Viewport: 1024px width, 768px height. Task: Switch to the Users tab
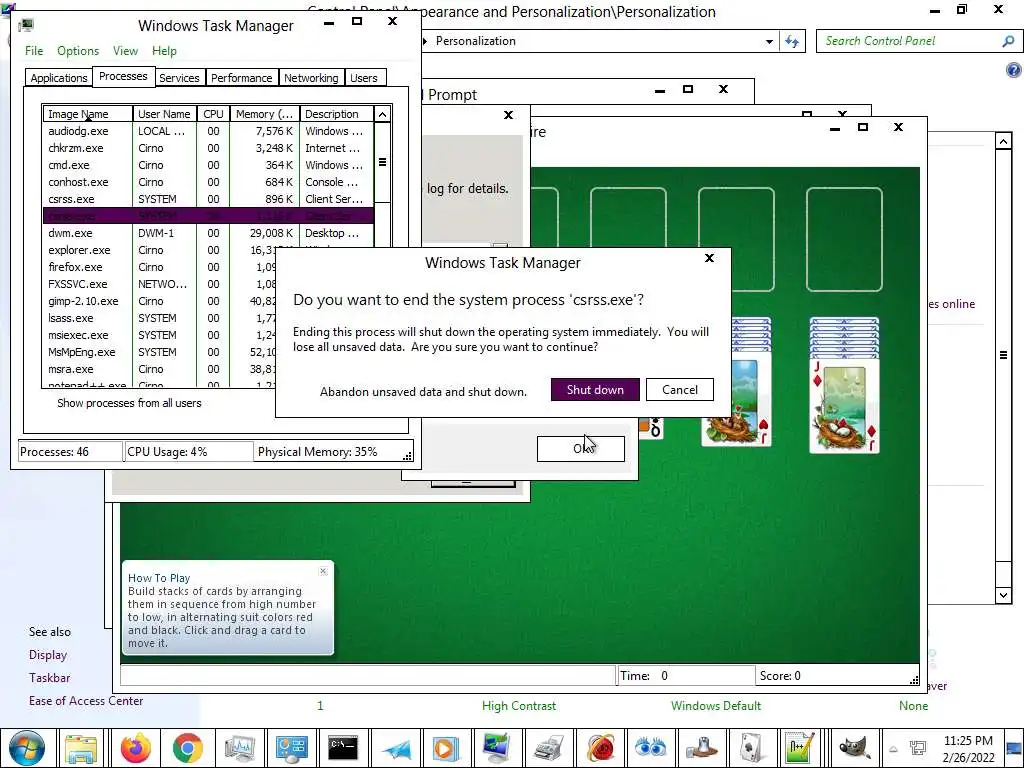coord(363,78)
